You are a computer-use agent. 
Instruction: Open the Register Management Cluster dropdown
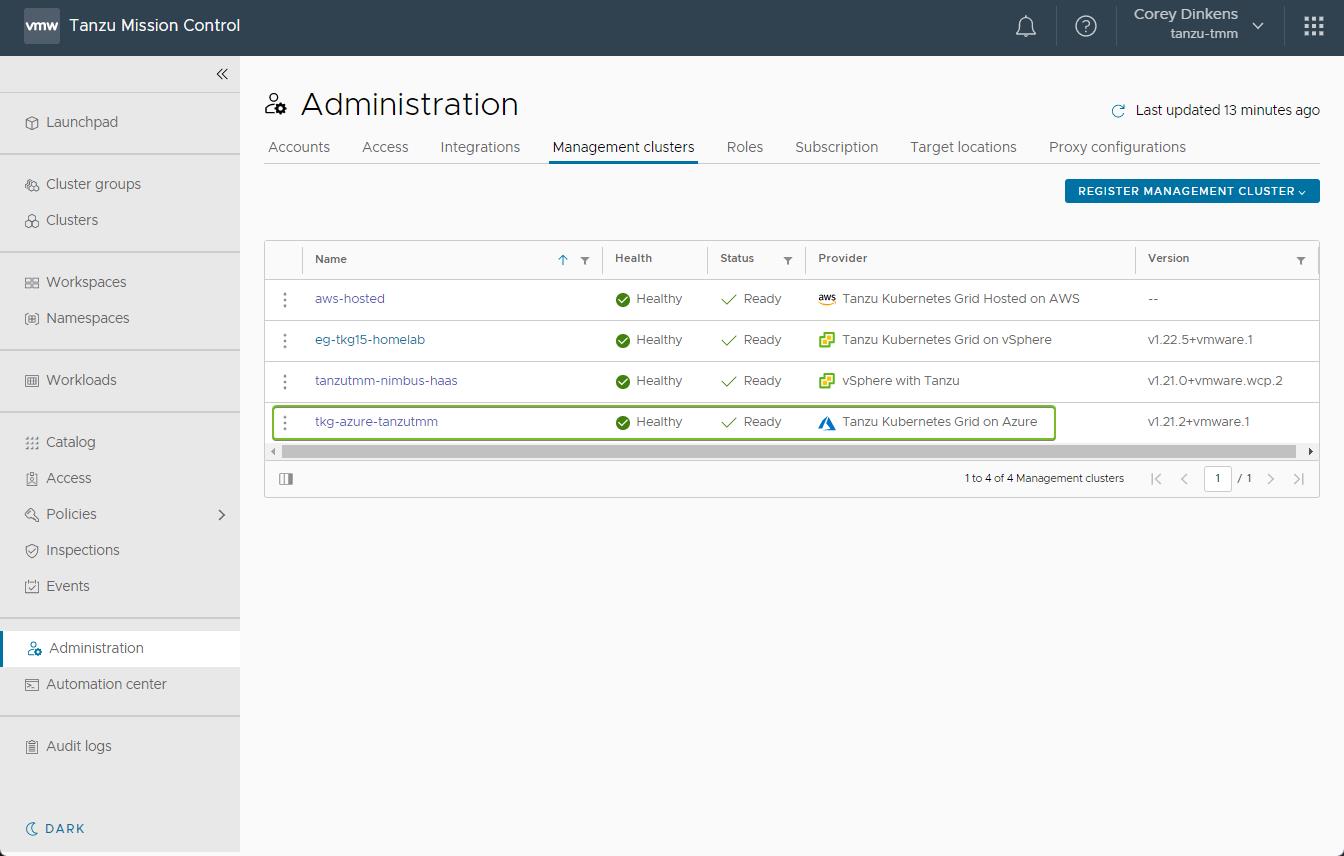pos(1192,191)
